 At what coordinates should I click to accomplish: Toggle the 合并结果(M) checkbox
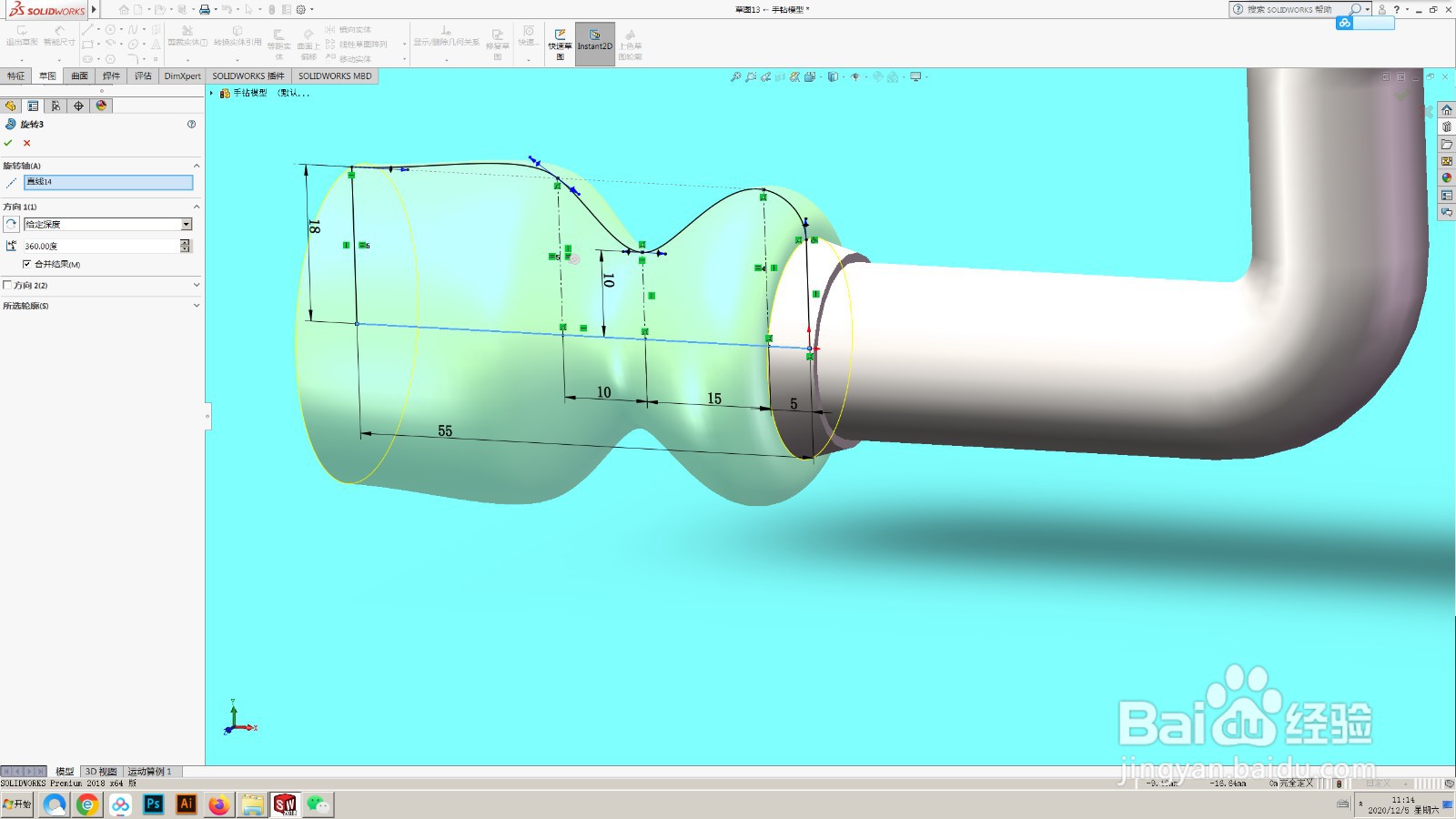[x=26, y=264]
